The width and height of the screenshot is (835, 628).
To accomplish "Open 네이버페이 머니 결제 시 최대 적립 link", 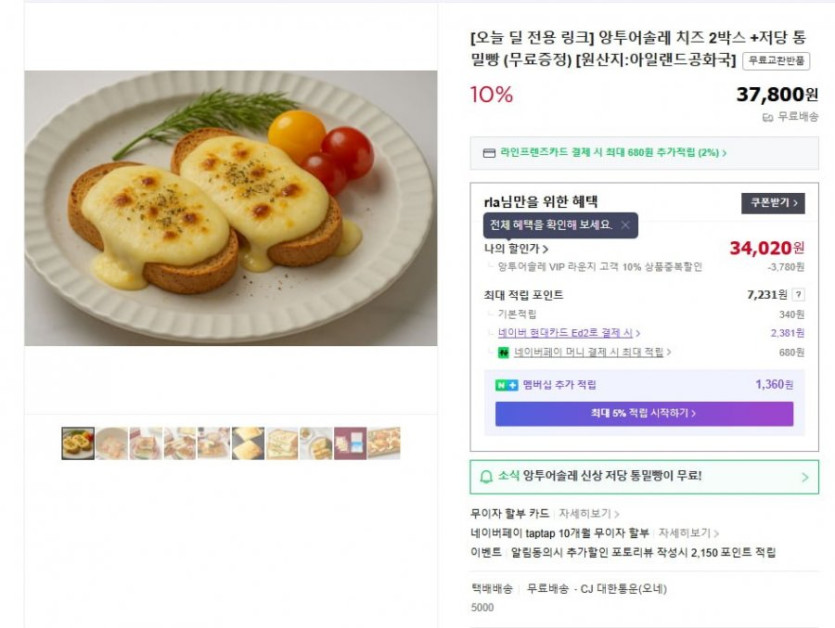I will tap(592, 352).
